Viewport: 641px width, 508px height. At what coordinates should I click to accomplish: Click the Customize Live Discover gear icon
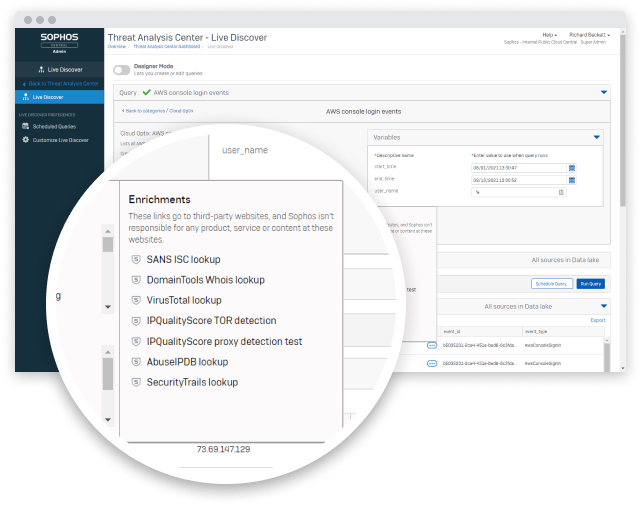(25, 140)
